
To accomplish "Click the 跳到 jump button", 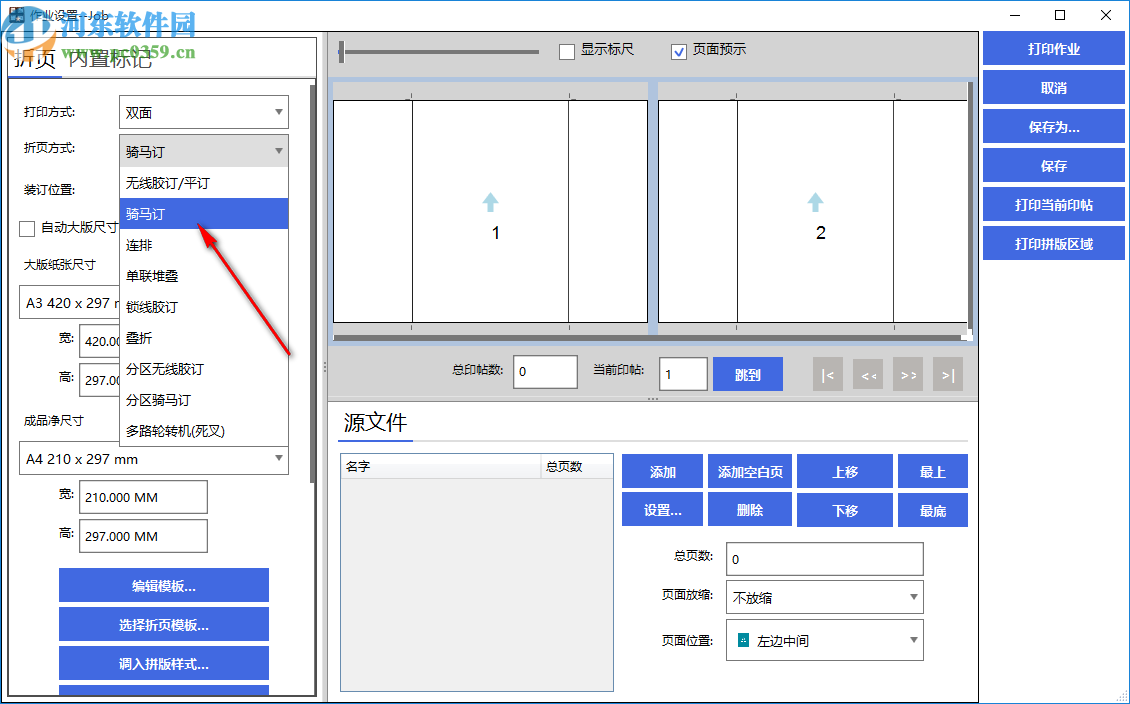I will click(x=747, y=375).
